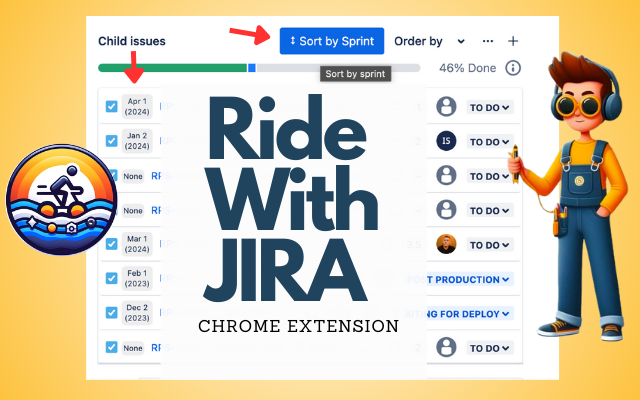Viewport: 640px width, 400px height.
Task: Open the three-dots more actions menu
Action: [488, 41]
